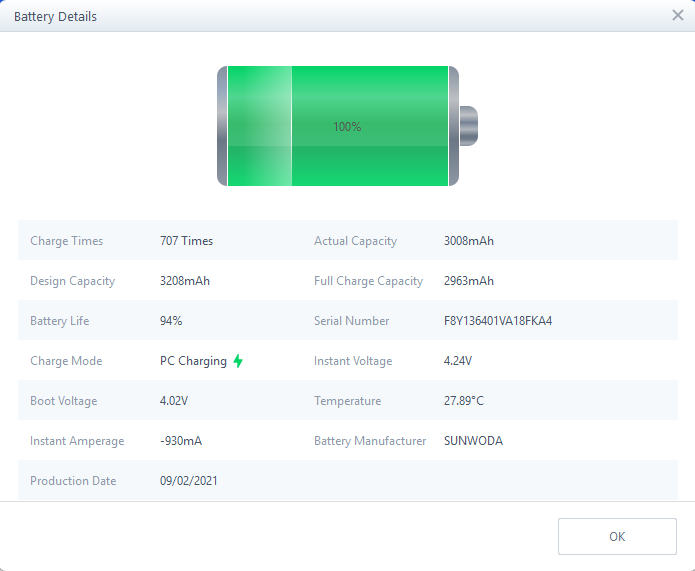695x571 pixels.
Task: Click the 100% battery percentage text
Action: 347,127
